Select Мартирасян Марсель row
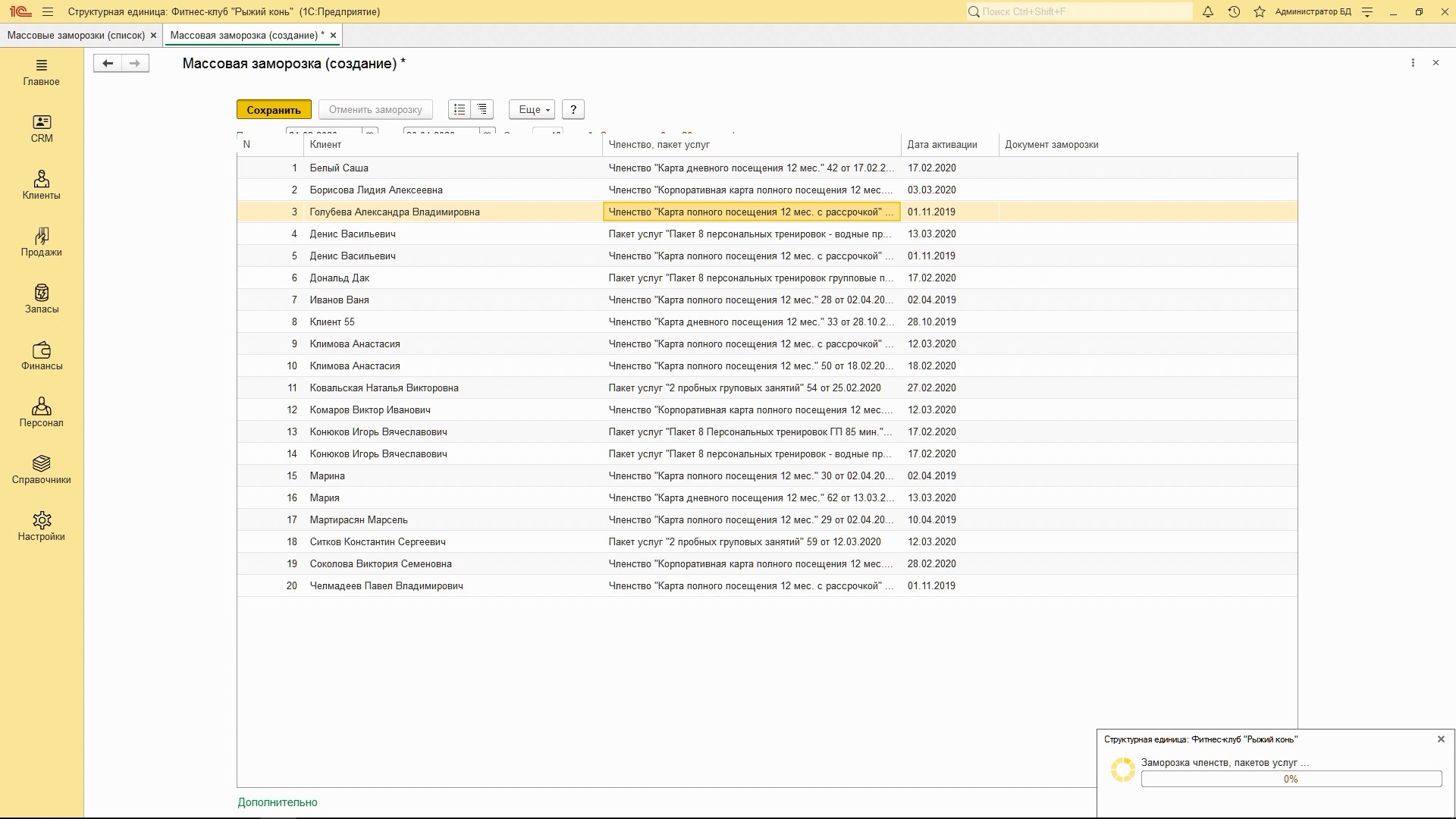Image resolution: width=1456 pixels, height=819 pixels. tap(767, 520)
